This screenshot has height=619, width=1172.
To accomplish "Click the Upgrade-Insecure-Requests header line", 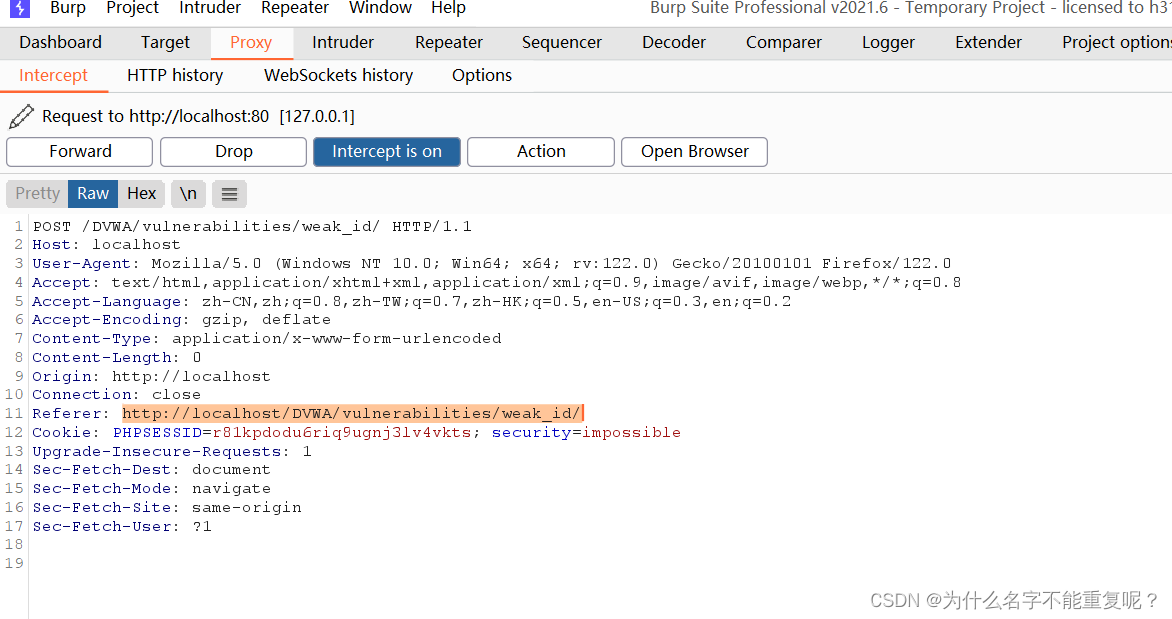I will point(172,452).
